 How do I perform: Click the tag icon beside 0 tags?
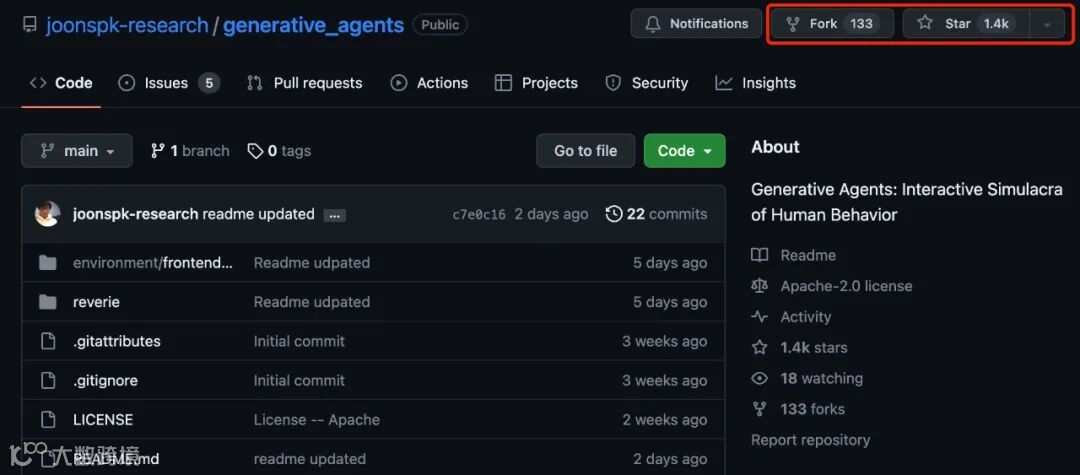pyautogui.click(x=256, y=151)
